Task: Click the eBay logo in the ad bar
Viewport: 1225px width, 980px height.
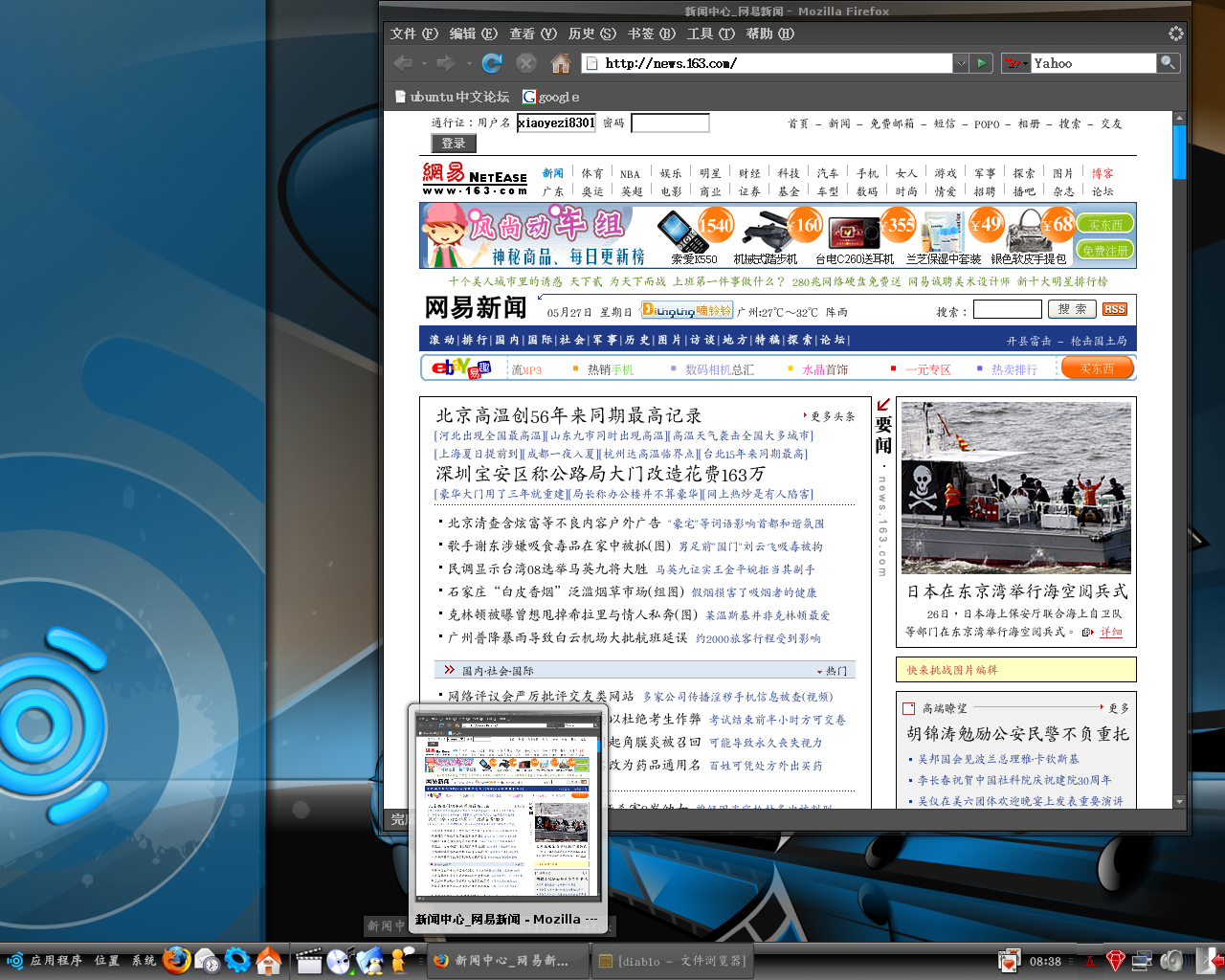Action: coord(459,367)
